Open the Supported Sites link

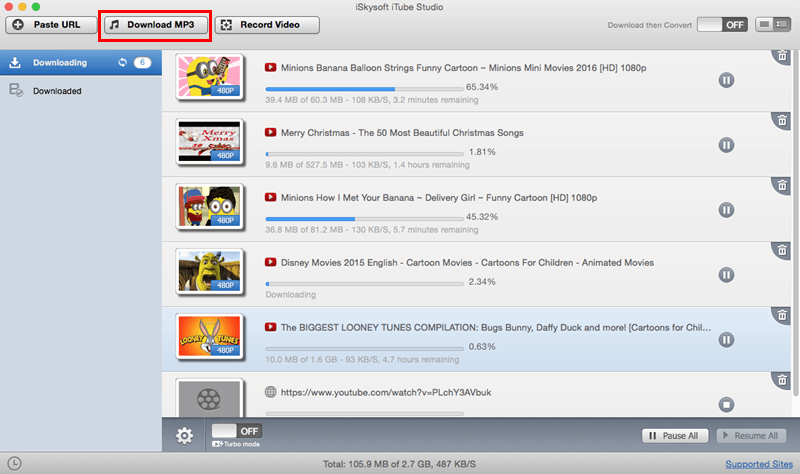(759, 464)
